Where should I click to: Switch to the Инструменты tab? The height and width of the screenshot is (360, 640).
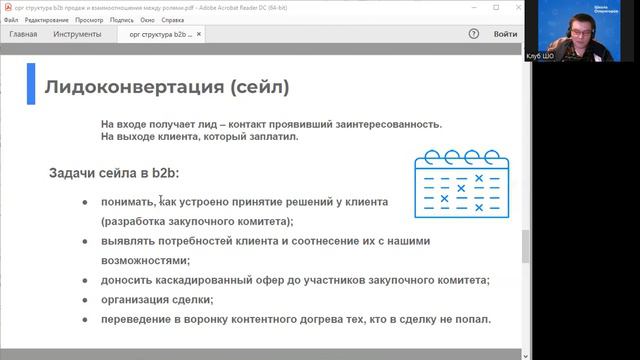click(77, 34)
